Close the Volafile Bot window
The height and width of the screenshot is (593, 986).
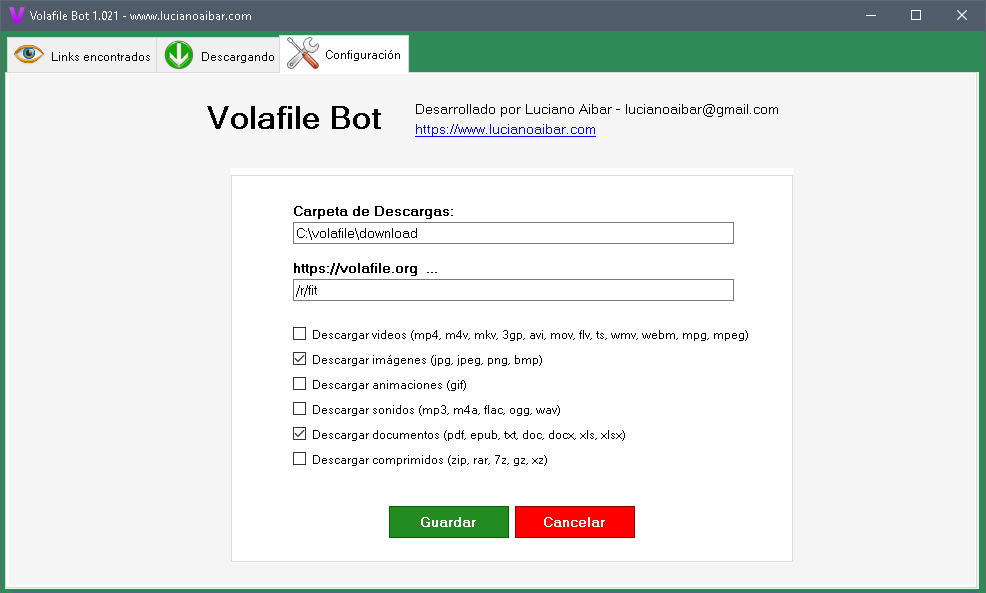coord(962,15)
